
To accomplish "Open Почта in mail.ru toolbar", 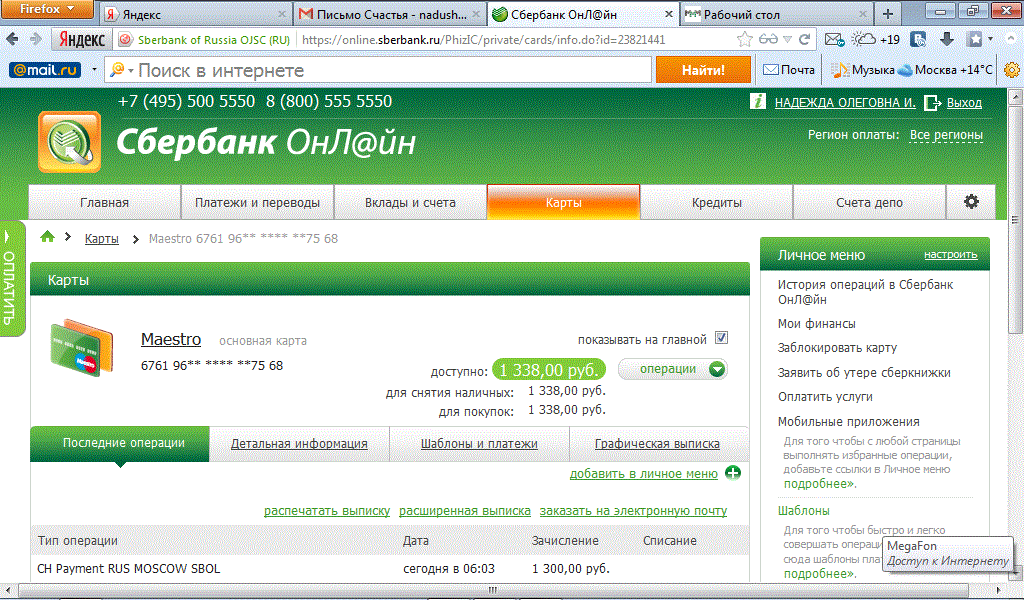I will tap(789, 69).
